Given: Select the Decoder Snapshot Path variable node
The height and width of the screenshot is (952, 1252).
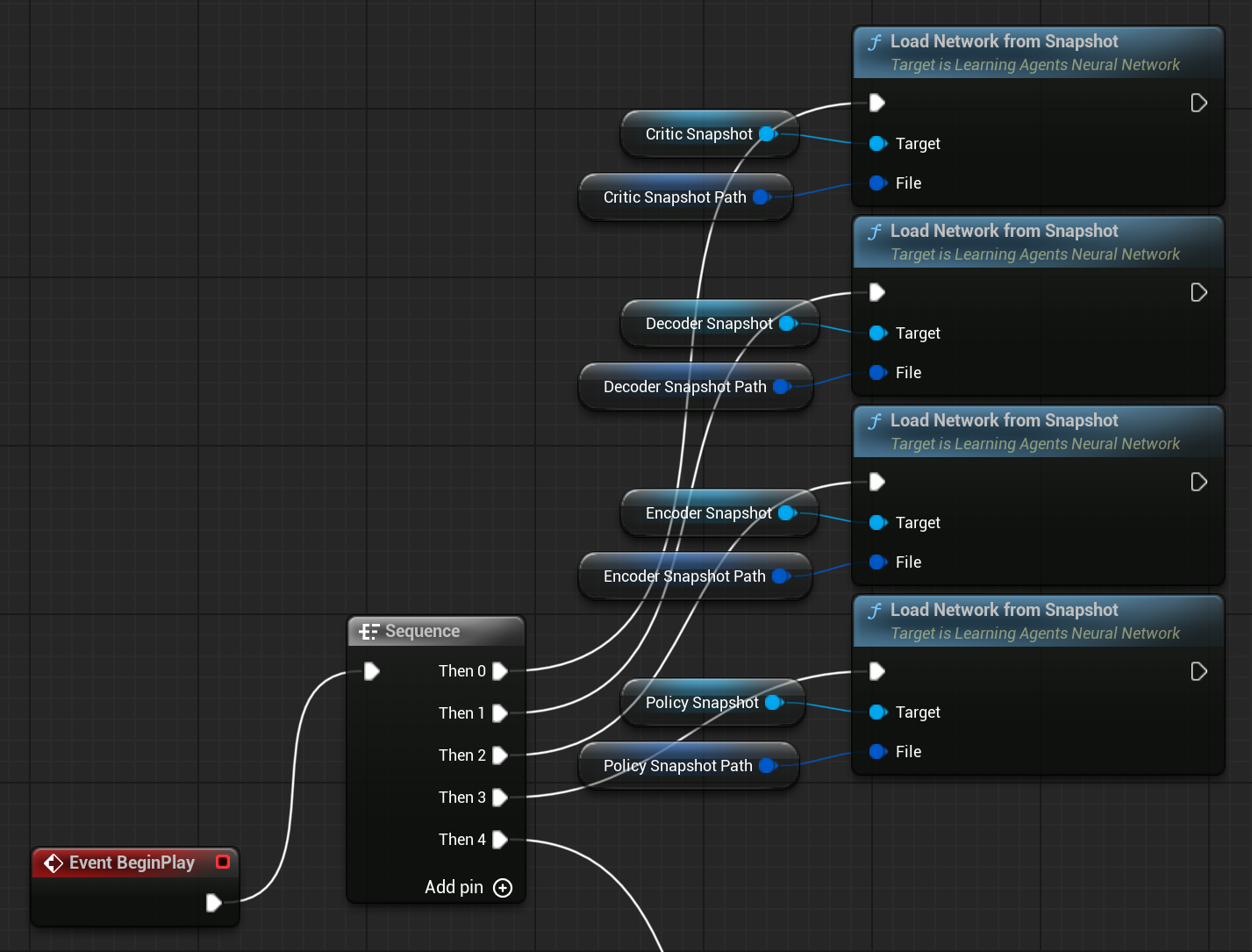Looking at the screenshot, I should coord(684,386).
